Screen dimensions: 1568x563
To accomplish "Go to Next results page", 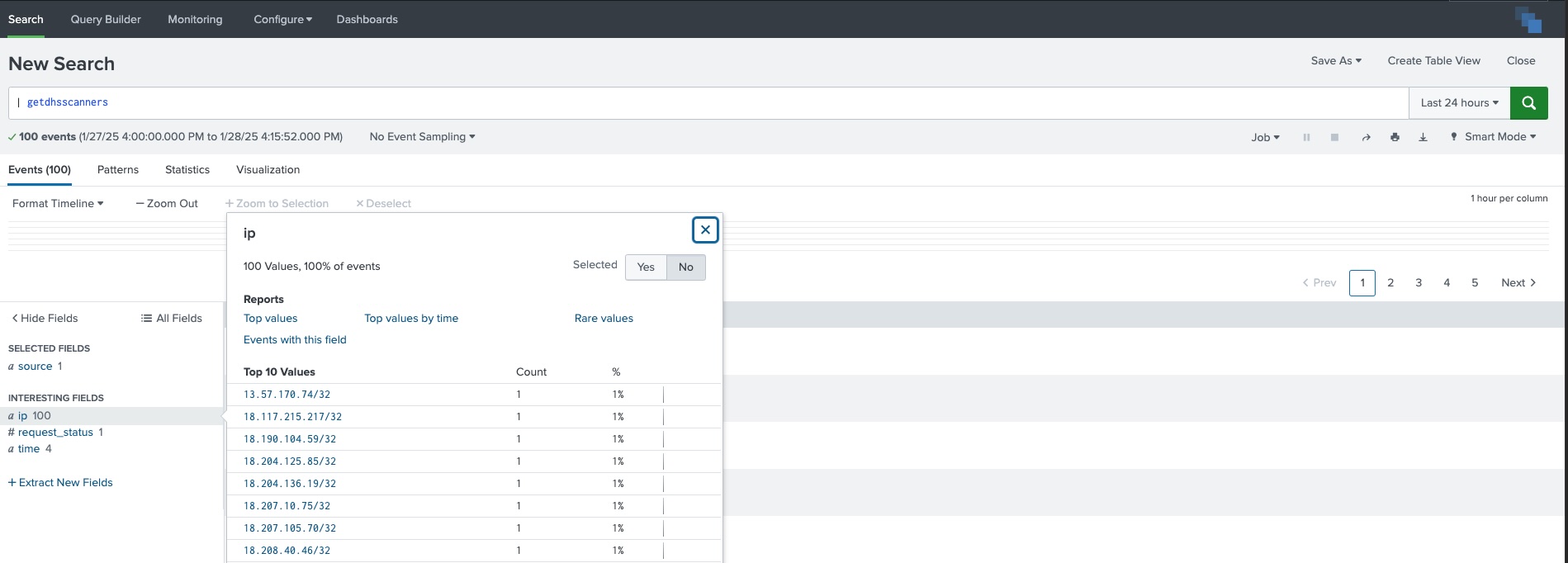I will coord(1518,283).
